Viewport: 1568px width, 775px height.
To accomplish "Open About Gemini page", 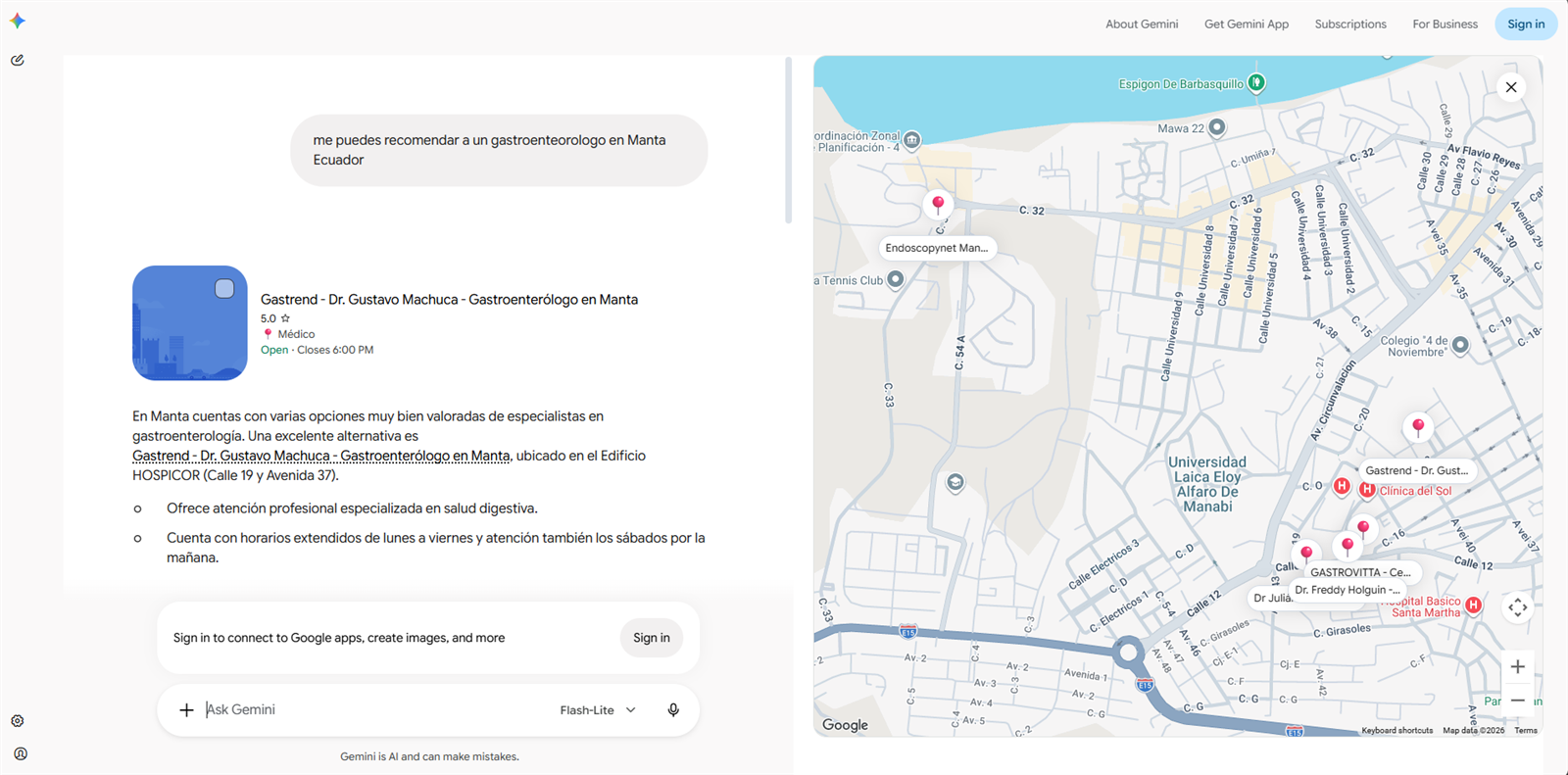I will click(x=1142, y=24).
